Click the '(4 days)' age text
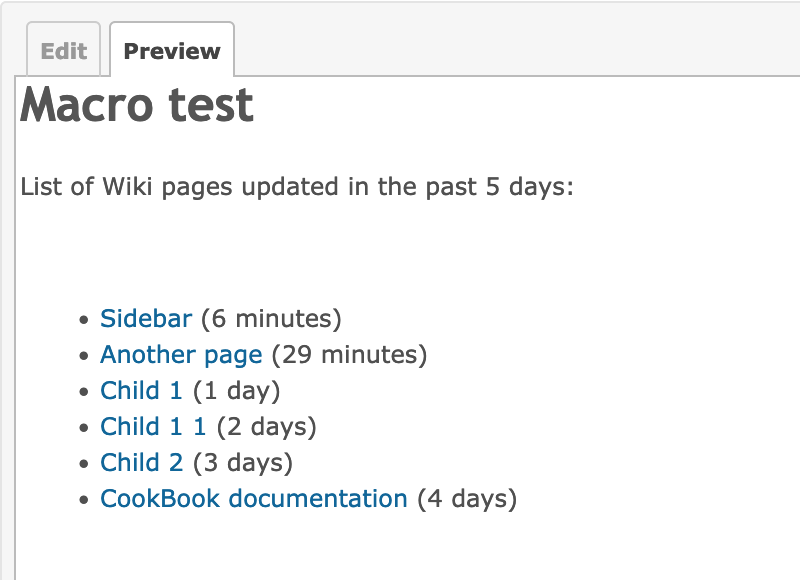 tap(467, 499)
